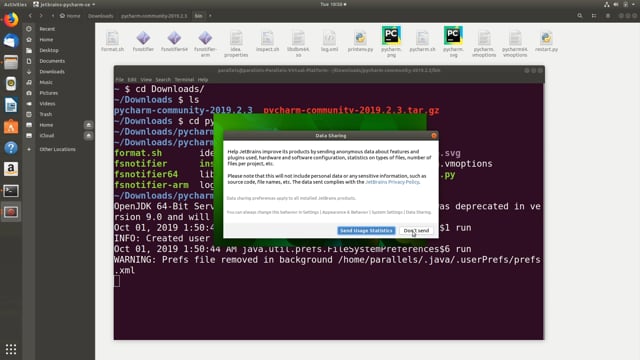
Task: Open Videos in sidebar
Action: click(47, 104)
